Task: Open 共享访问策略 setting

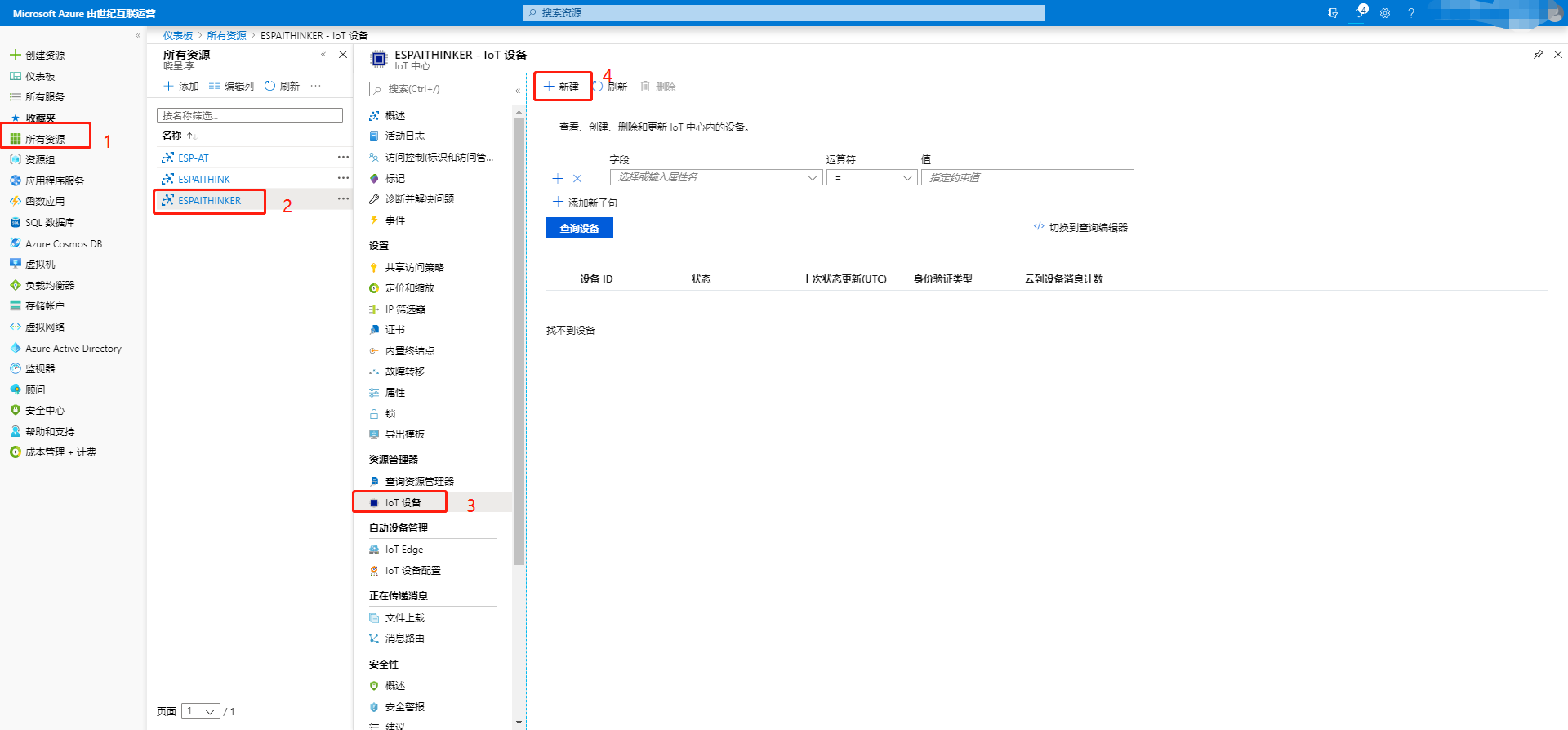Action: (x=415, y=267)
